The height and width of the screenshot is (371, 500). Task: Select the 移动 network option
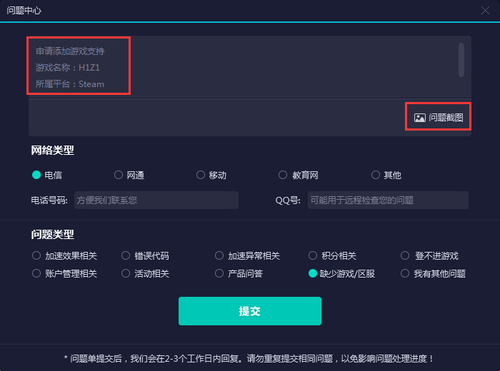pyautogui.click(x=200, y=175)
